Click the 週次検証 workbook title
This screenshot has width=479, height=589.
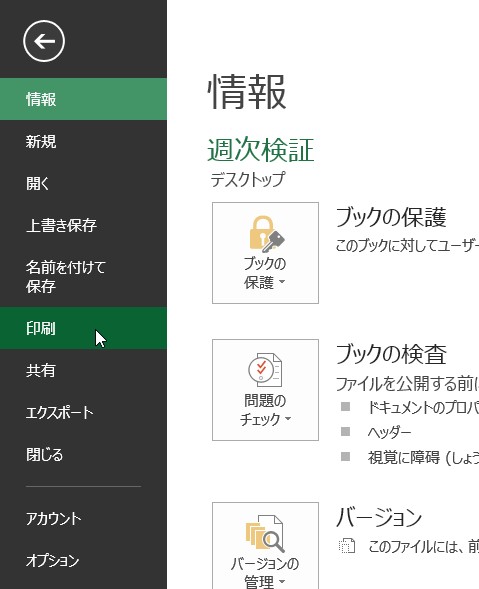[261, 150]
